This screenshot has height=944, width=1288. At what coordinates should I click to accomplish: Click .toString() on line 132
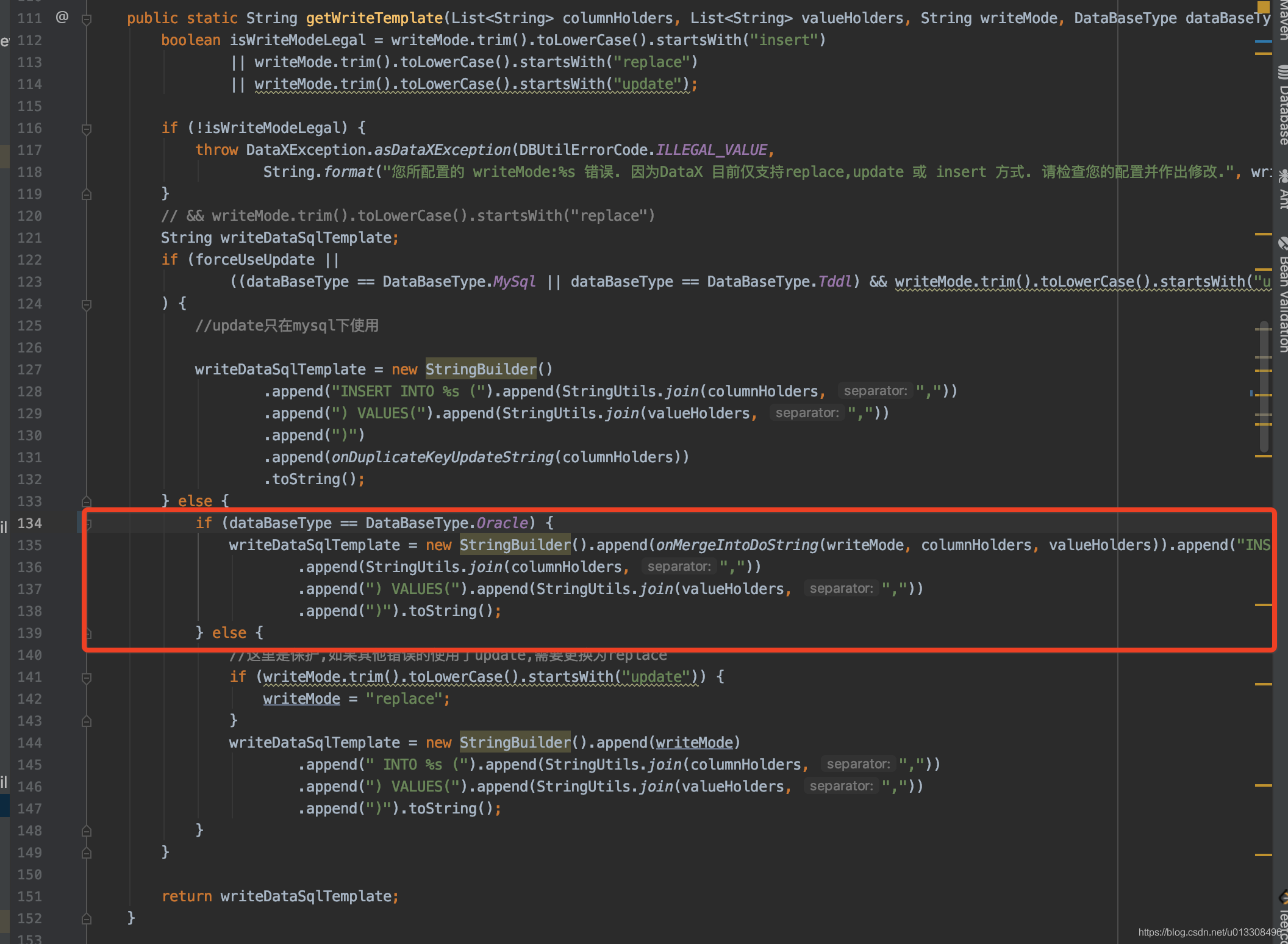point(310,479)
